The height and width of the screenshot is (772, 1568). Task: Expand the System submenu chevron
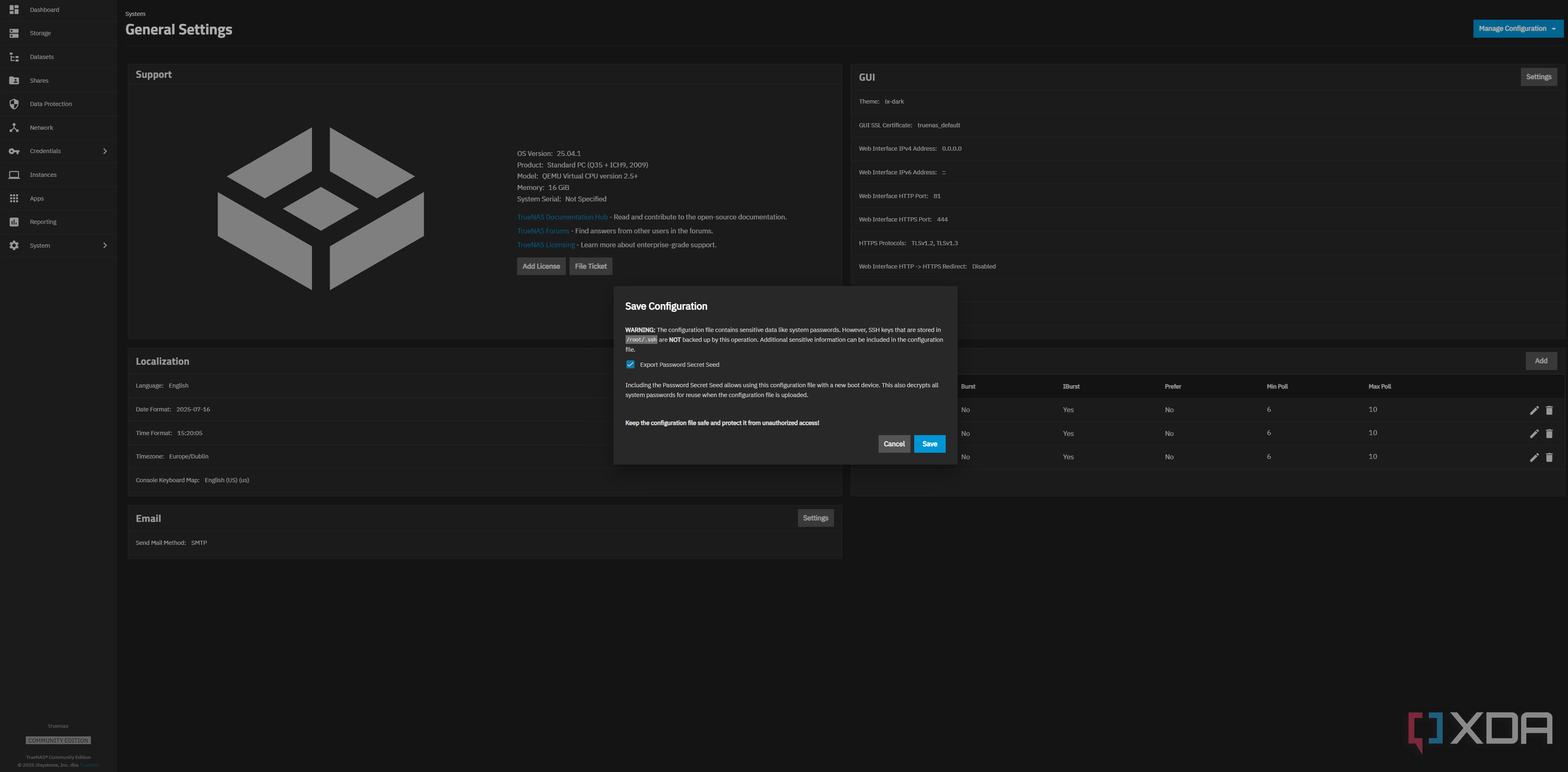pyautogui.click(x=105, y=245)
